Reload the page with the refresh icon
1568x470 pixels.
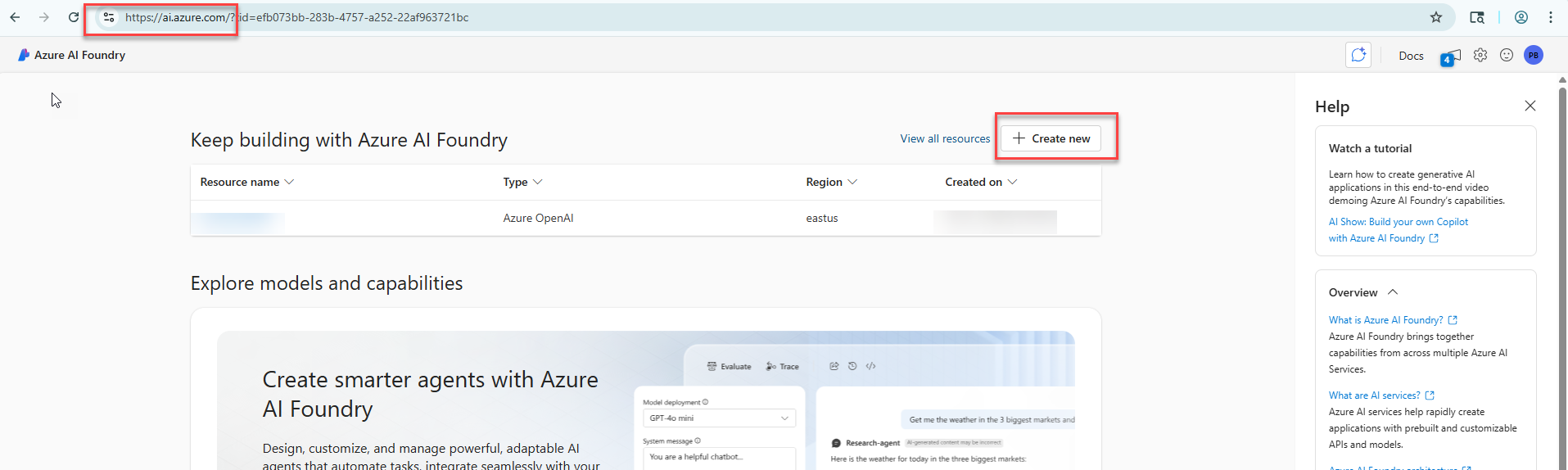tap(74, 17)
